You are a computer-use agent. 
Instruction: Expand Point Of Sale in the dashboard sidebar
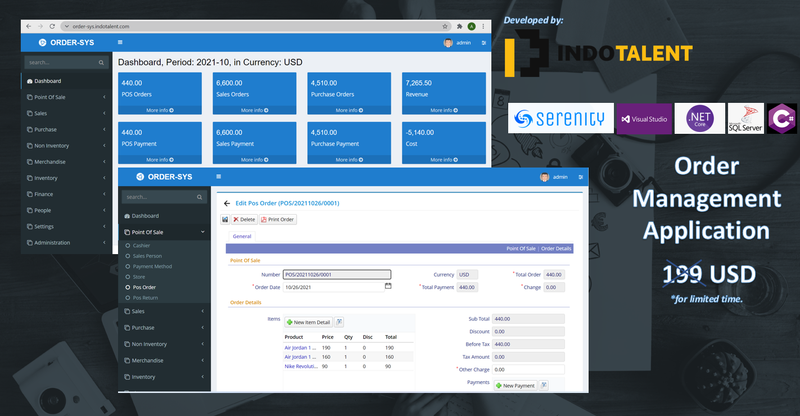pyautogui.click(x=66, y=97)
